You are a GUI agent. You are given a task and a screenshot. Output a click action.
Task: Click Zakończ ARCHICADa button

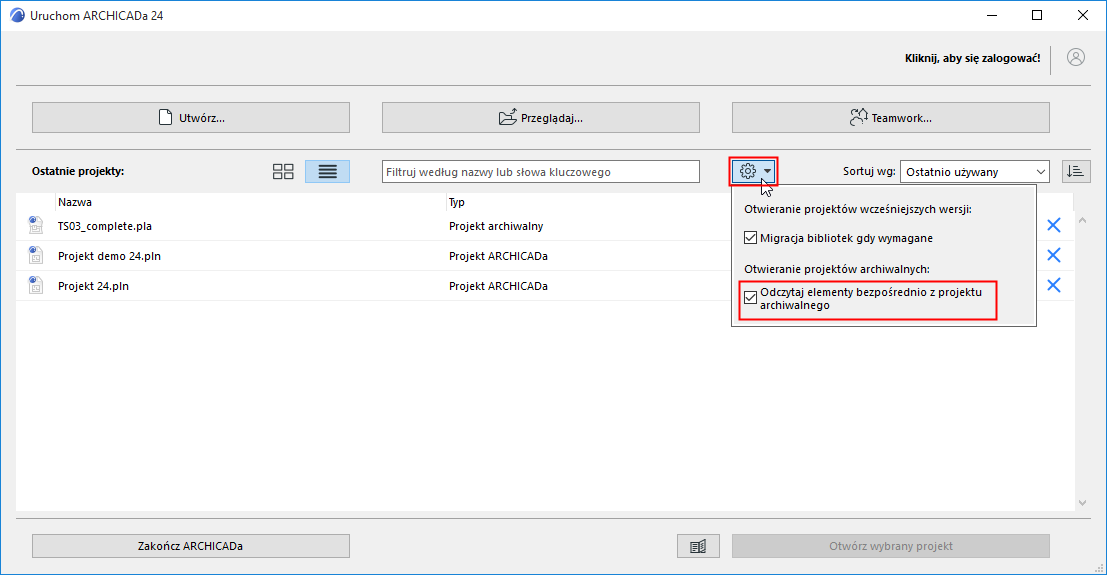[x=191, y=546]
